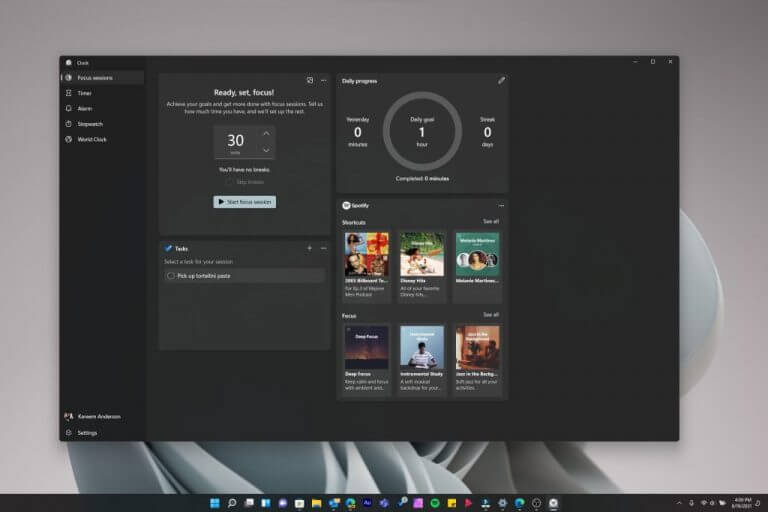This screenshot has width=768, height=512.
Task: Open the Focus sessions page in sidebar
Action: pos(102,77)
